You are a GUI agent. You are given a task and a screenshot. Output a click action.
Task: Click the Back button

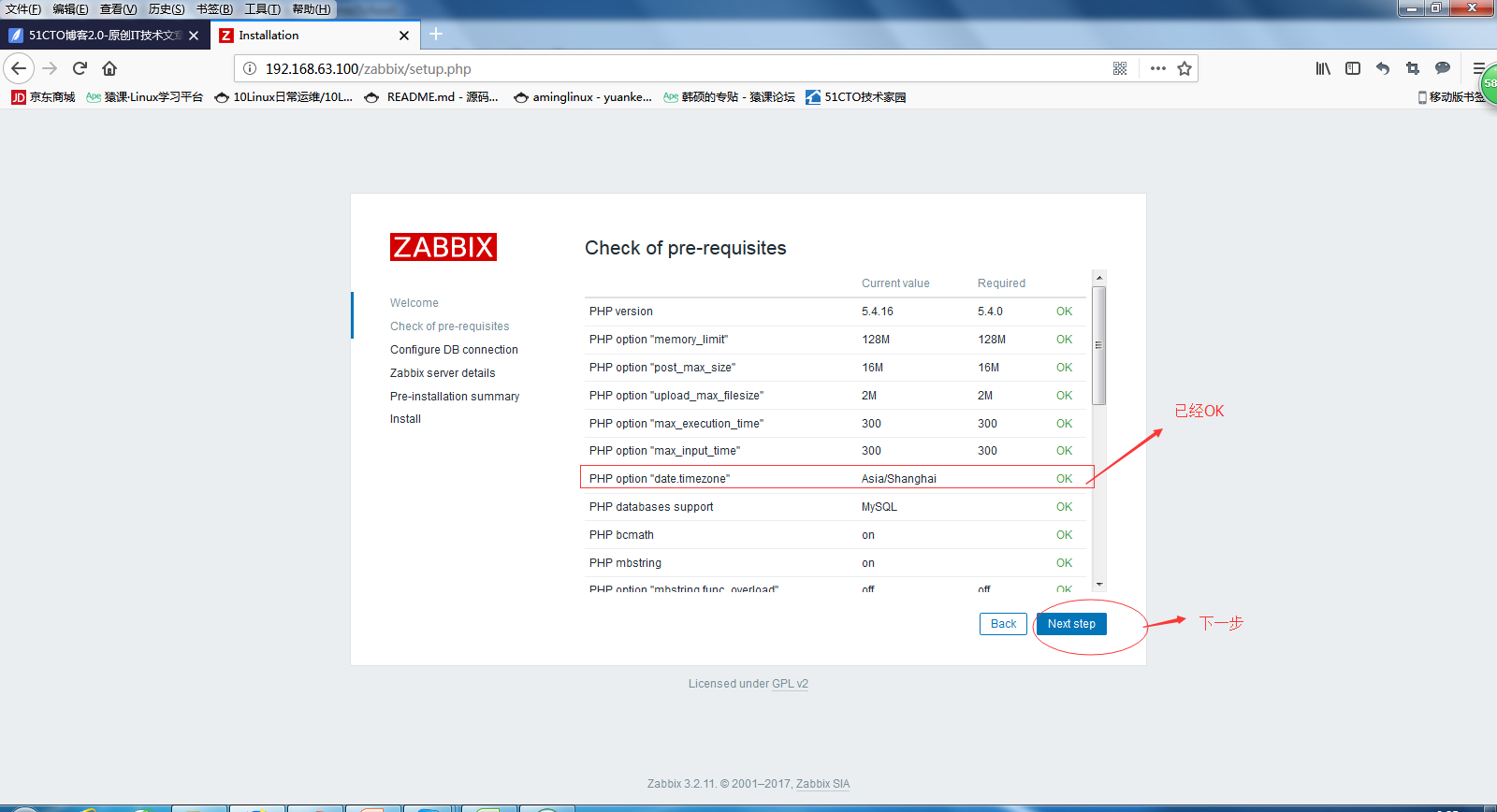1003,624
